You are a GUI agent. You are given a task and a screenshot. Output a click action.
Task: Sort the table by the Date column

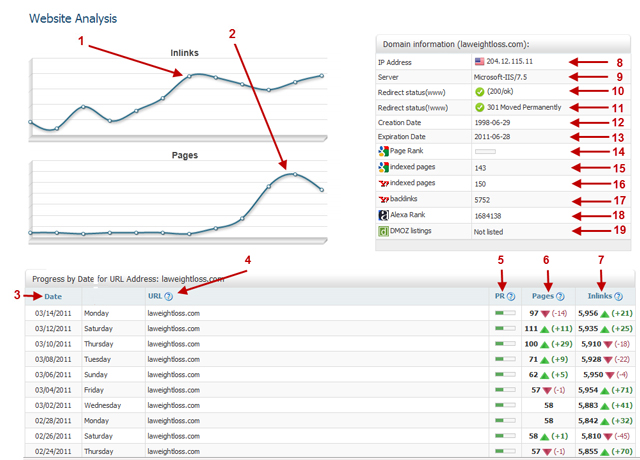coord(51,296)
